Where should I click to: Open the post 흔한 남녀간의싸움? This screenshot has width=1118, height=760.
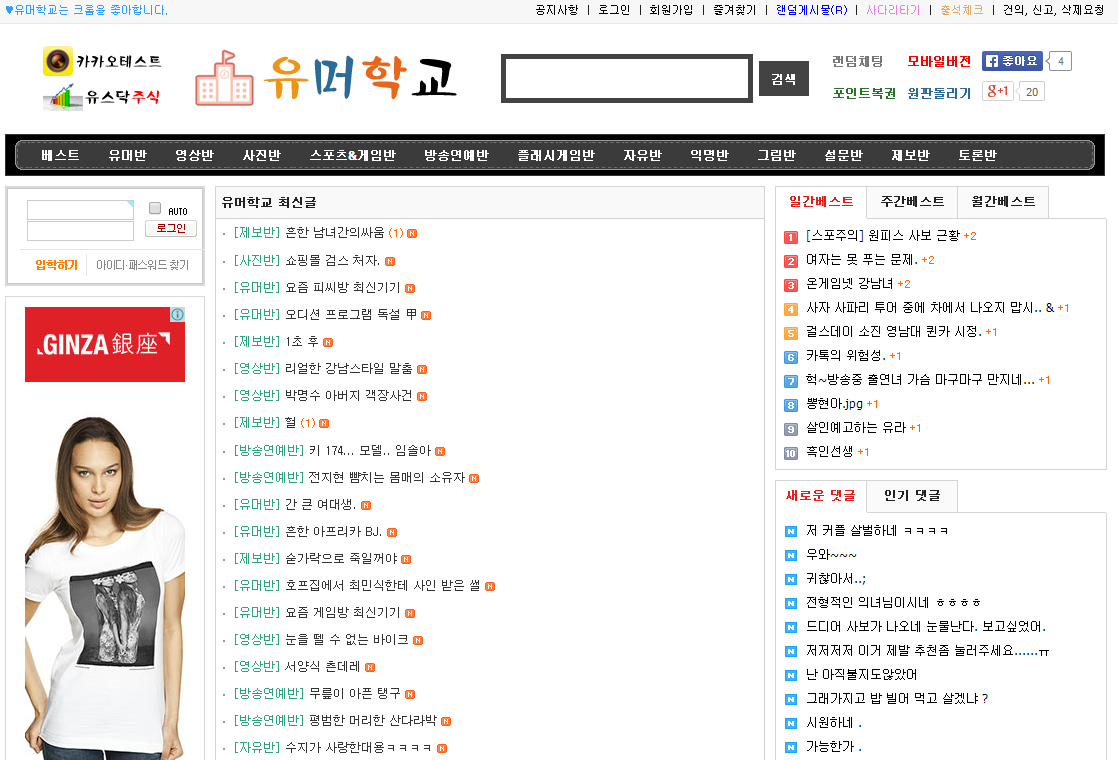[334, 233]
